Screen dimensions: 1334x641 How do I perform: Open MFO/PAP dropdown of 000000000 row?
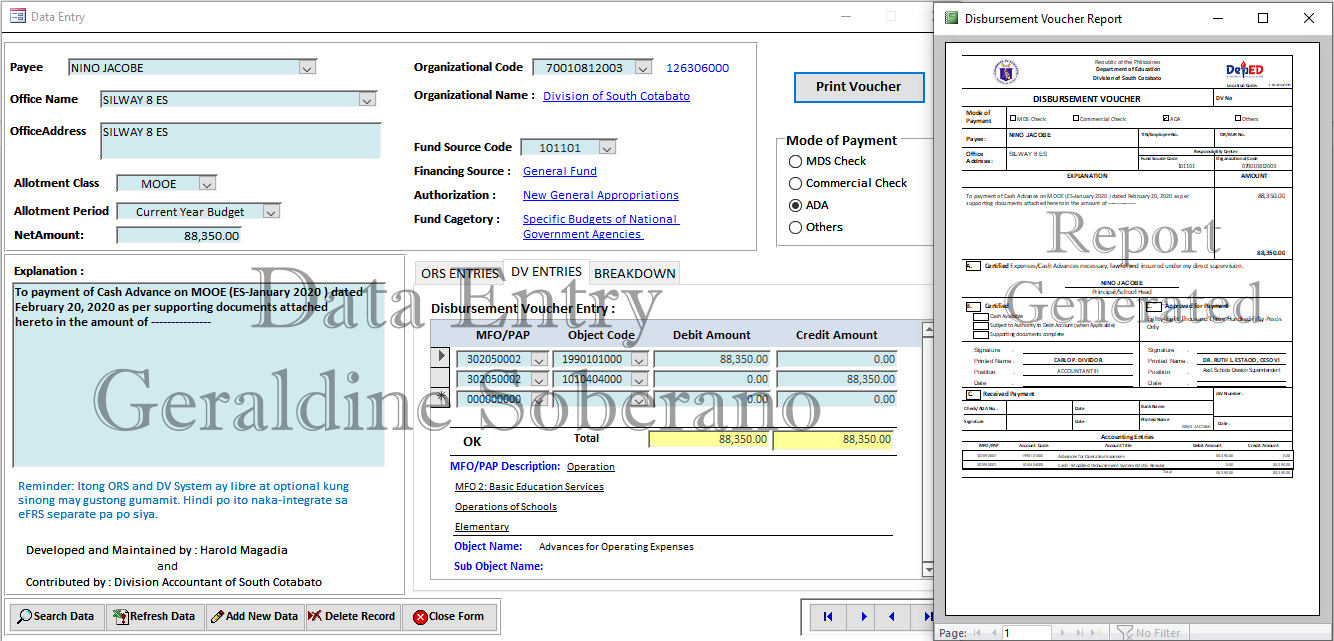pyautogui.click(x=539, y=399)
